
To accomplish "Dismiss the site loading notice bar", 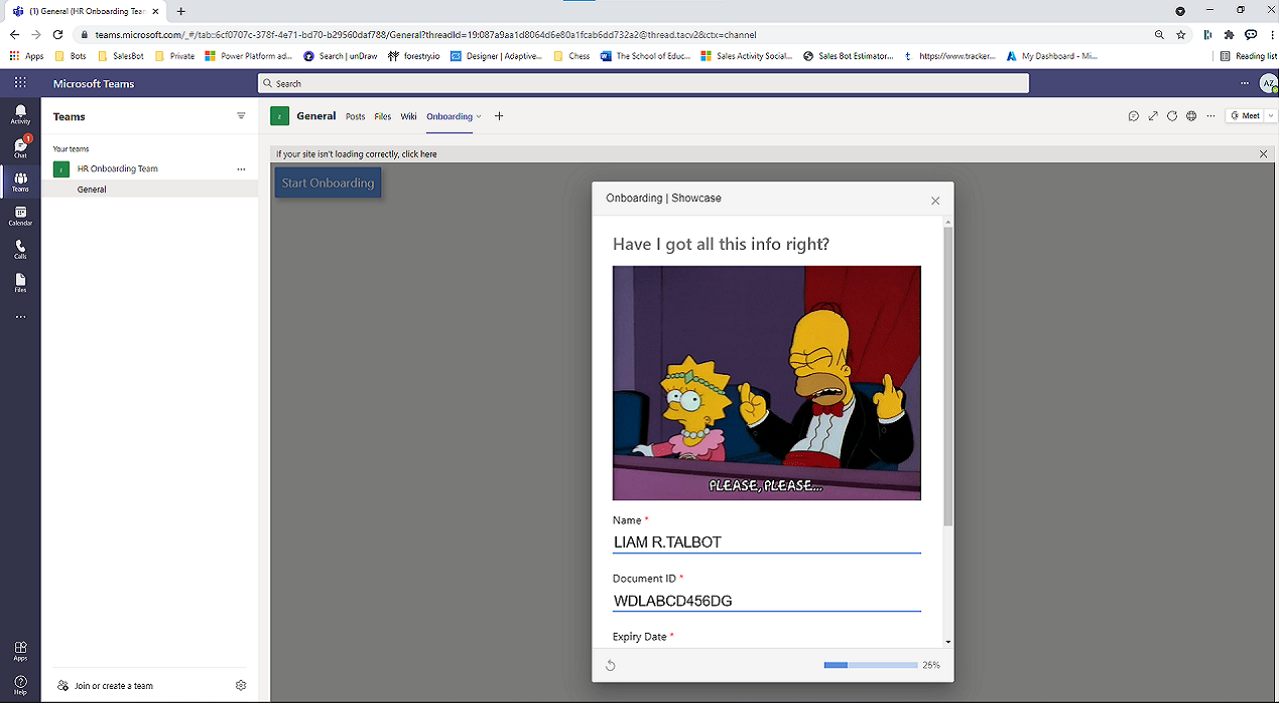I will [x=1263, y=154].
